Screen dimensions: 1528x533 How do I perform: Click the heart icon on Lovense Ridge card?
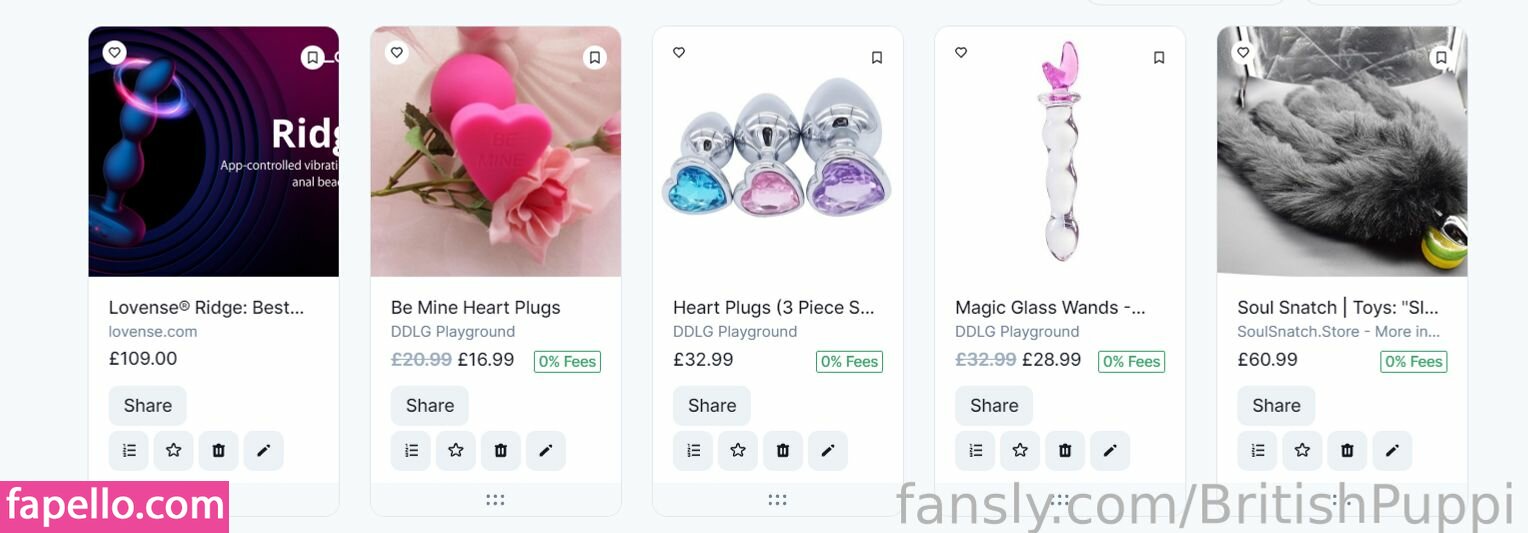pos(114,52)
